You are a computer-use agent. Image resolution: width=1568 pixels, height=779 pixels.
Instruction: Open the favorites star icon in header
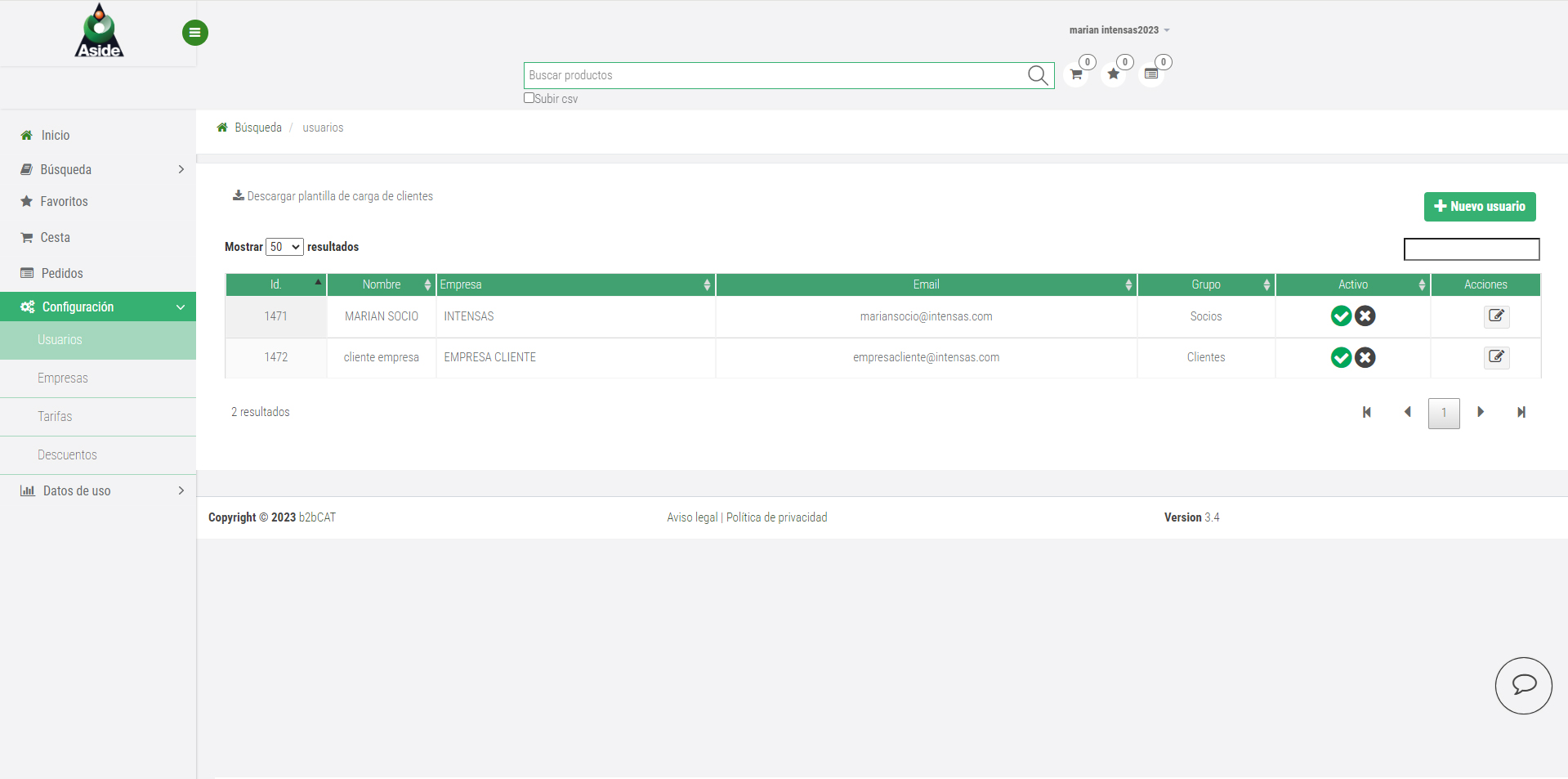tap(1113, 74)
